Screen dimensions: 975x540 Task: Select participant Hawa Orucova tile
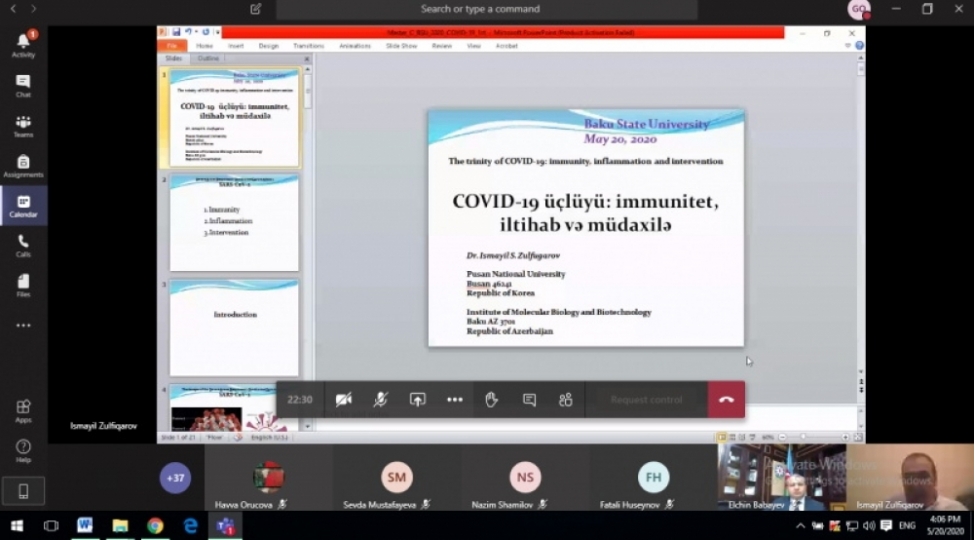[269, 478]
